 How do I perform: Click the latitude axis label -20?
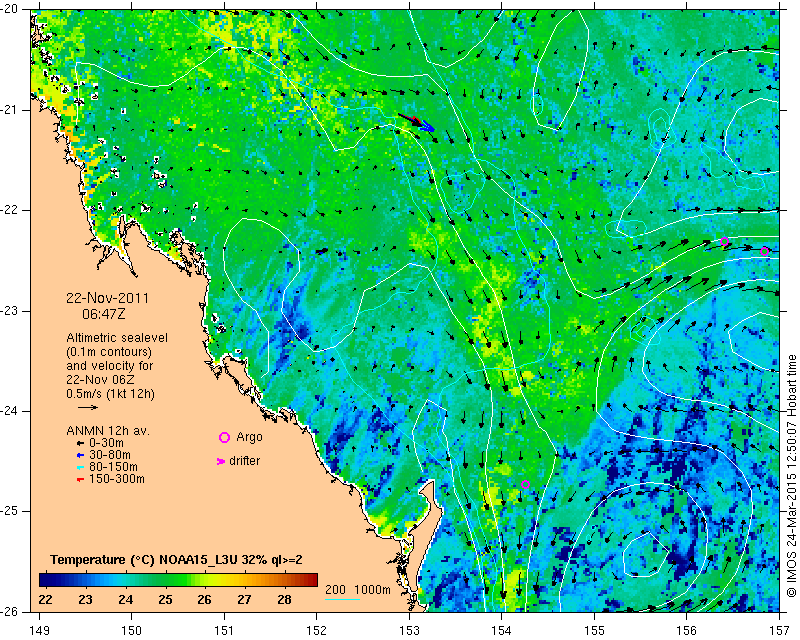[x=9, y=9]
